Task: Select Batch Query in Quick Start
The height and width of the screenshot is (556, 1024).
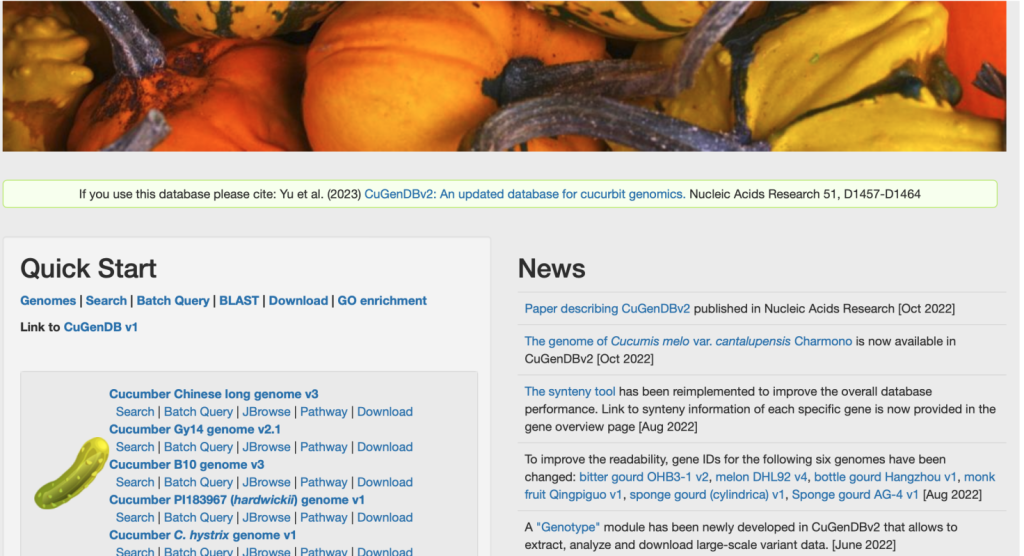Action: click(172, 301)
